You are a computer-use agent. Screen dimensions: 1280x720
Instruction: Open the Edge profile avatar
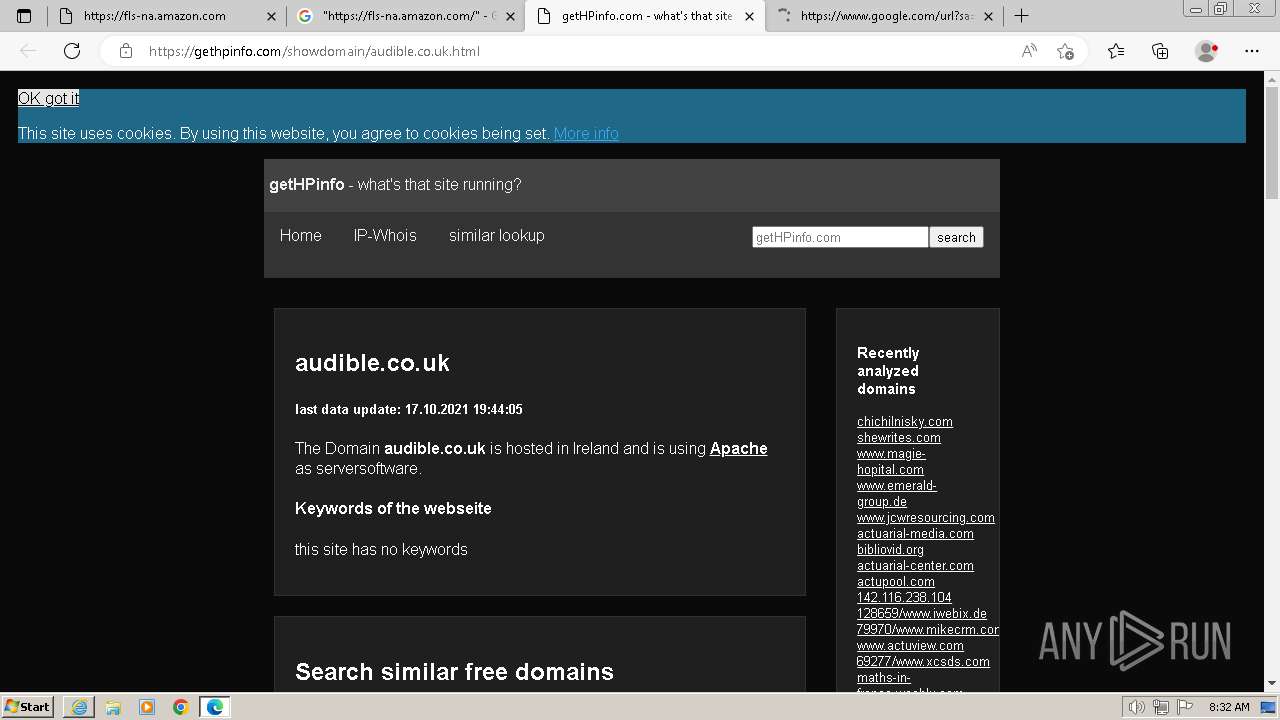pos(1206,51)
